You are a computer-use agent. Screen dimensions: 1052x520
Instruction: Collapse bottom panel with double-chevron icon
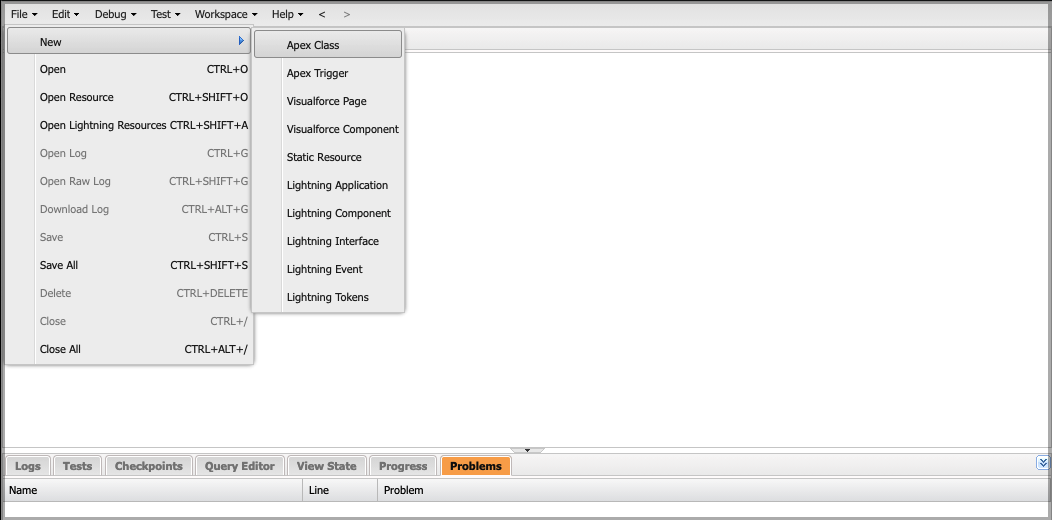[x=1042, y=462]
